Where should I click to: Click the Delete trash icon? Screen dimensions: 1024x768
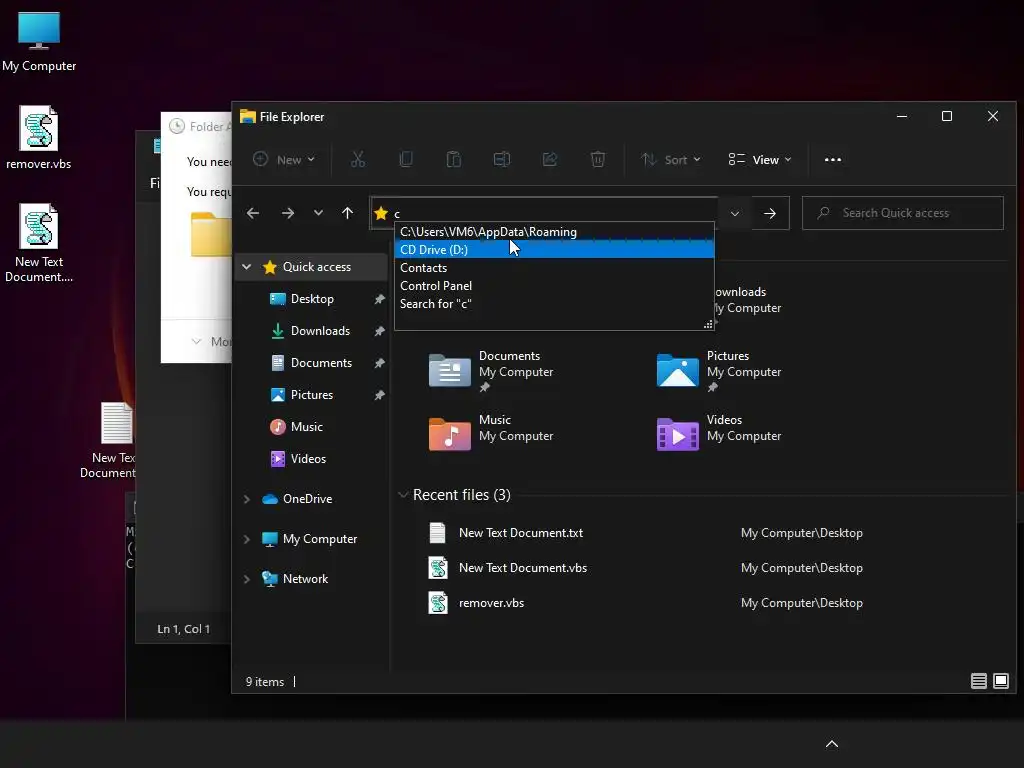pyautogui.click(x=598, y=159)
